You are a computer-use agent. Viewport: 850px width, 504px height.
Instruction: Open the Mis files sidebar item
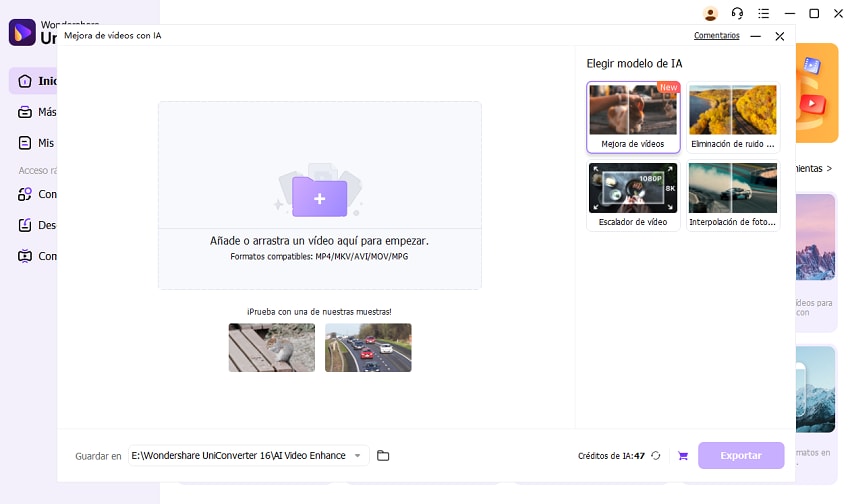click(36, 143)
